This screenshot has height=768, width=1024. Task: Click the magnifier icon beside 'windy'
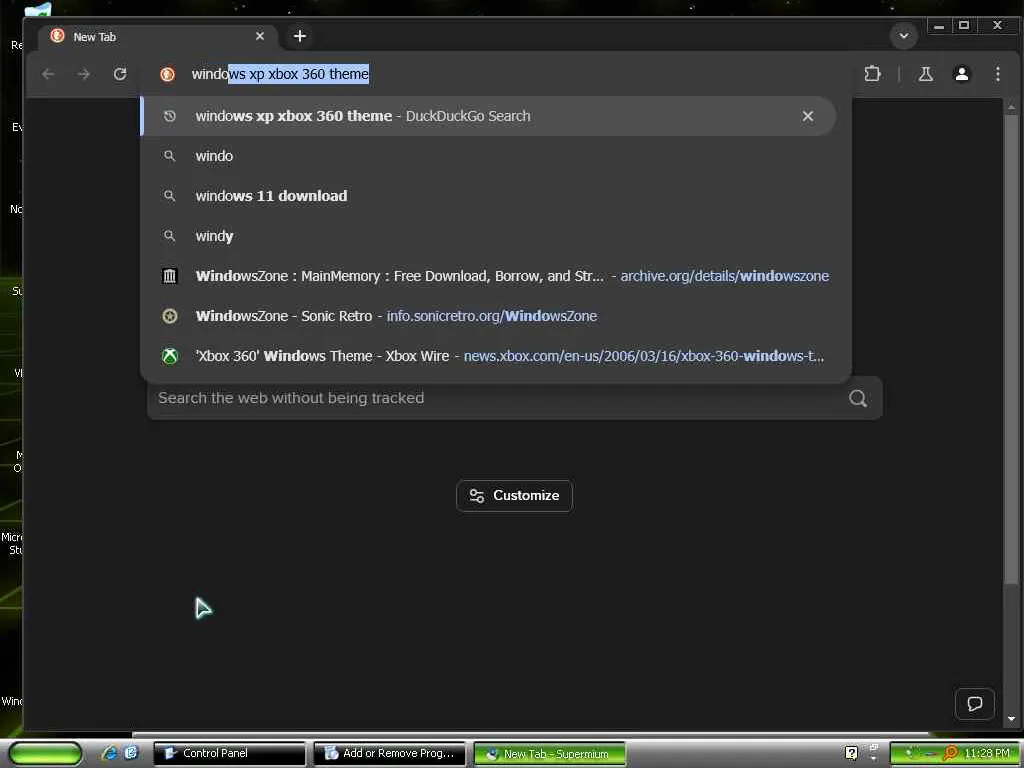click(x=170, y=236)
